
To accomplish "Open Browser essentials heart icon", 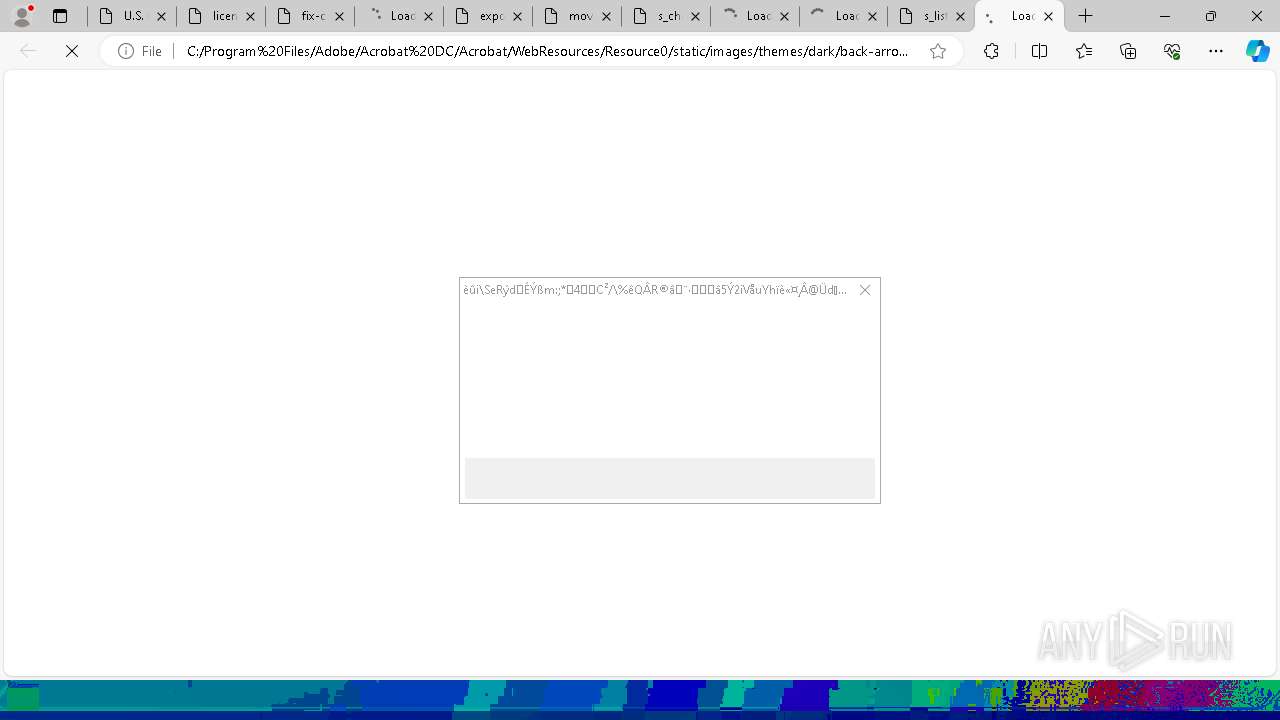I will click(1172, 51).
